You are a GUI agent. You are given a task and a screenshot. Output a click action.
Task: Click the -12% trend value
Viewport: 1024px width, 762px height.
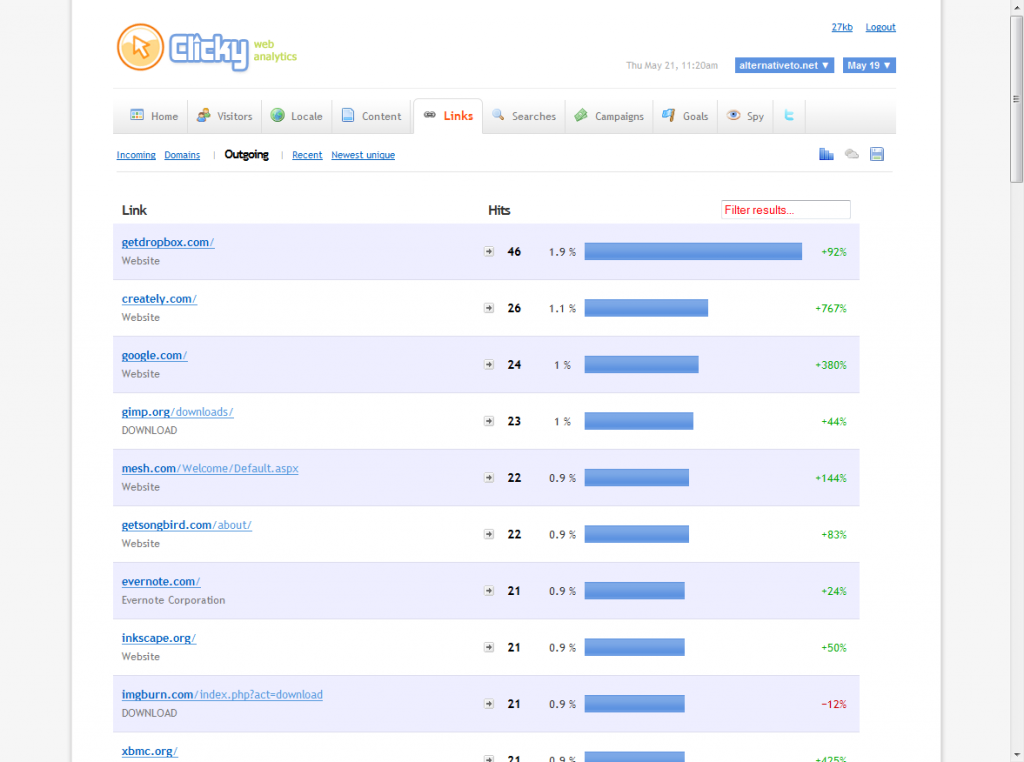click(834, 705)
